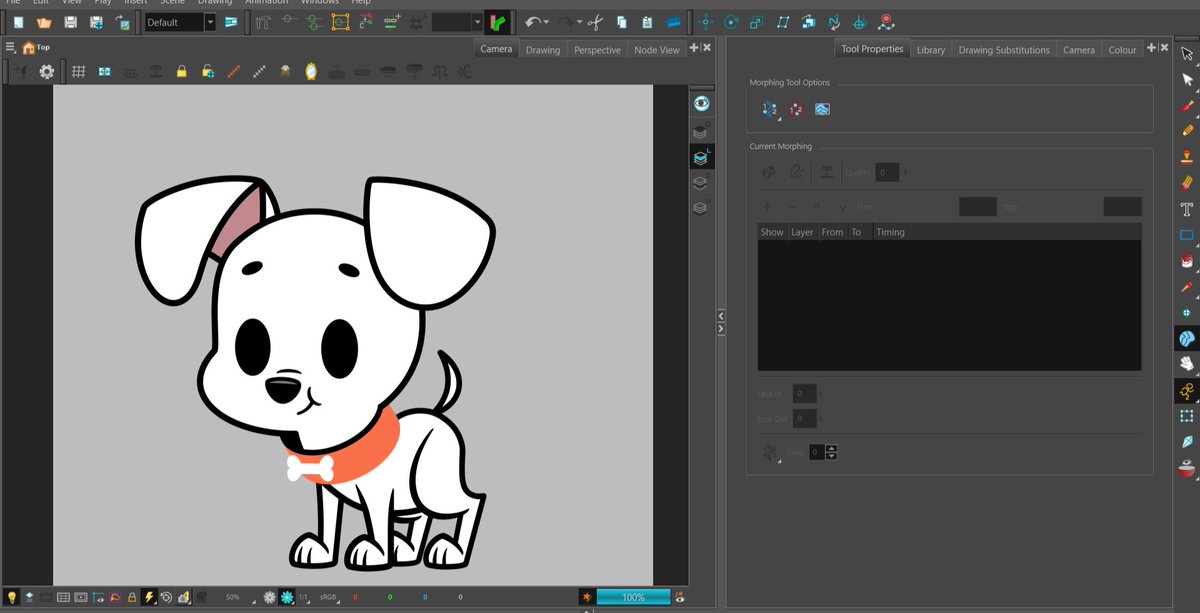Select the Translate tool in top toolbar
The image size is (1200, 613).
click(x=706, y=22)
